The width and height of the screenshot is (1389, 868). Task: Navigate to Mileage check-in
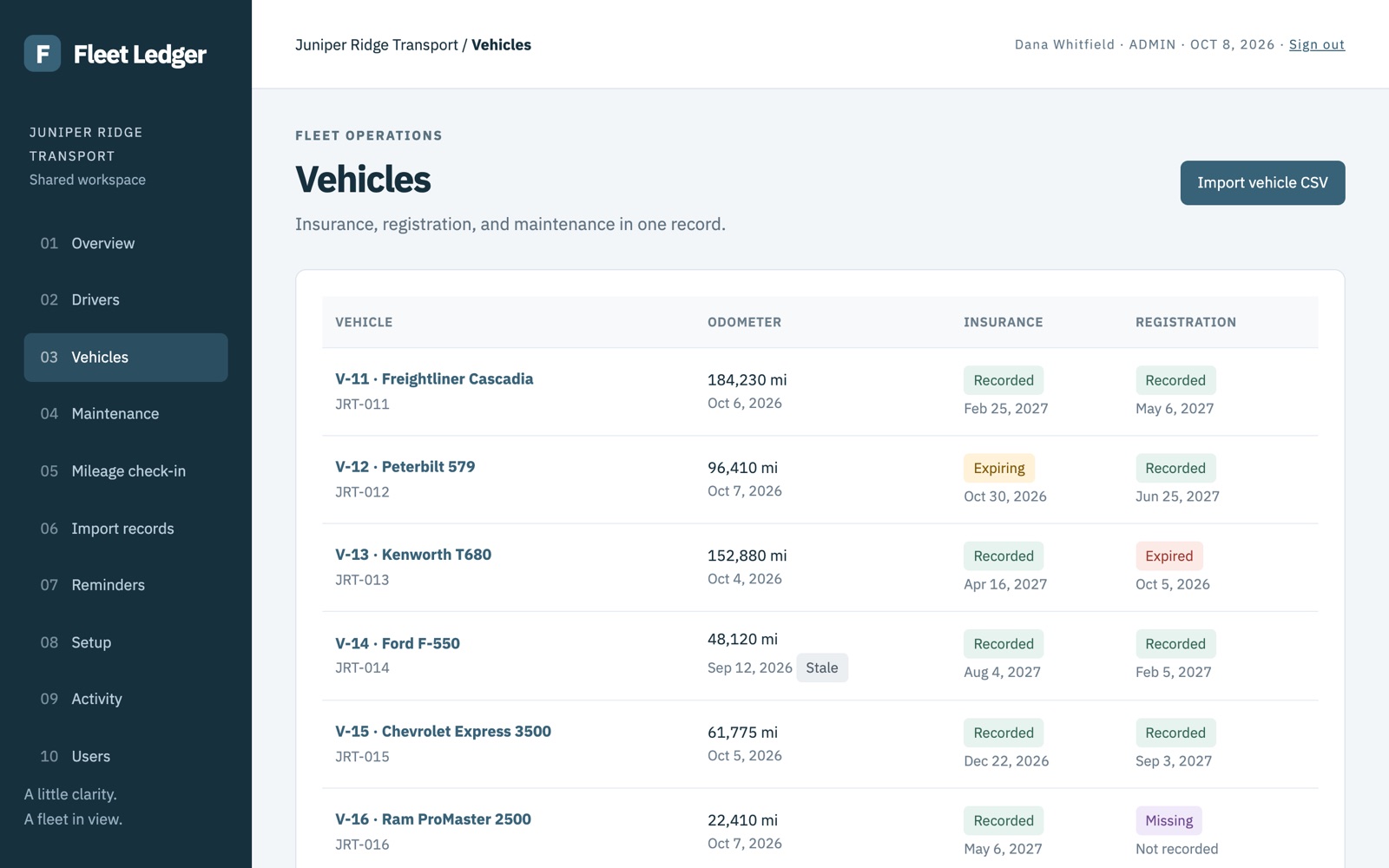[126, 470]
